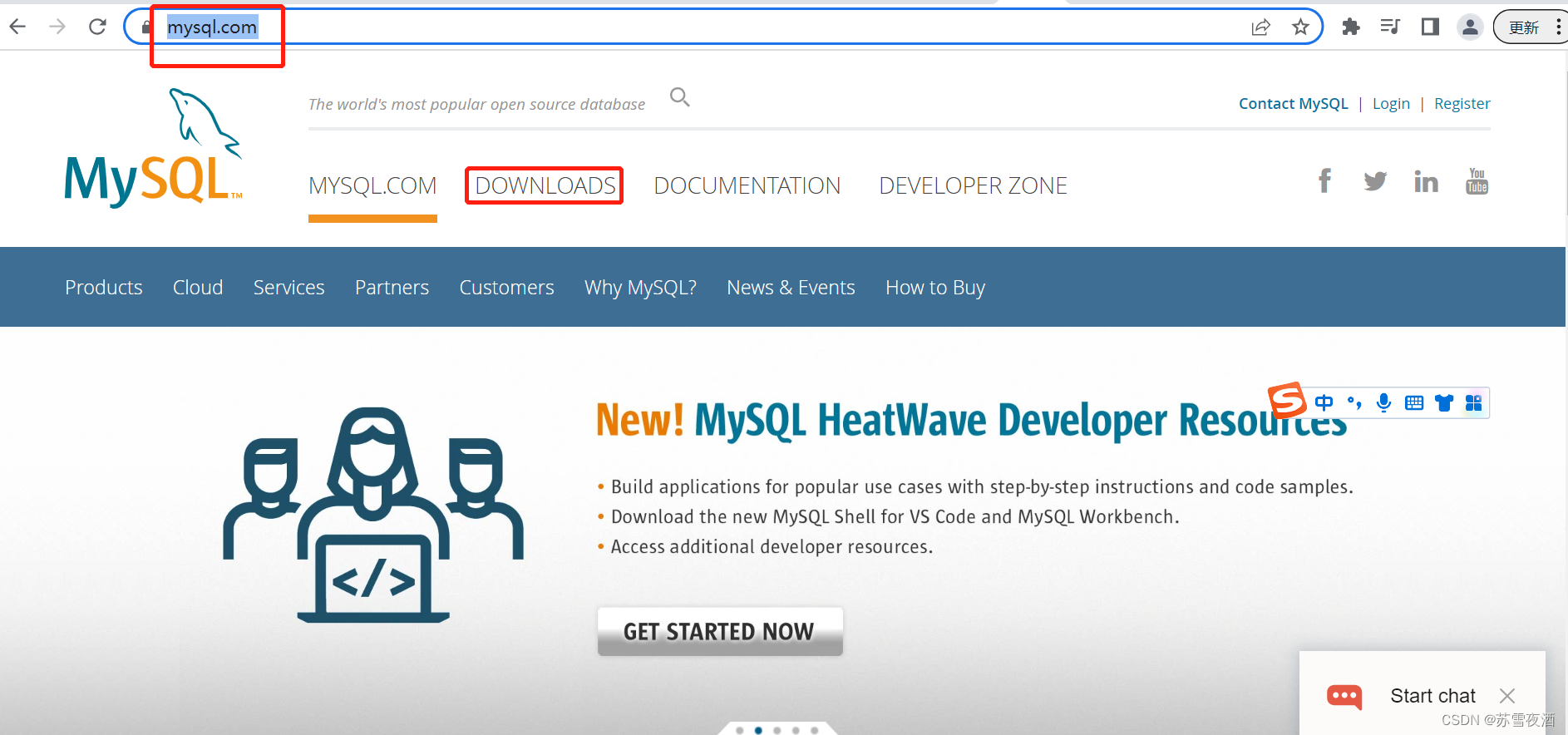The height and width of the screenshot is (735, 1568).
Task: Select the third carousel dot
Action: [777, 730]
